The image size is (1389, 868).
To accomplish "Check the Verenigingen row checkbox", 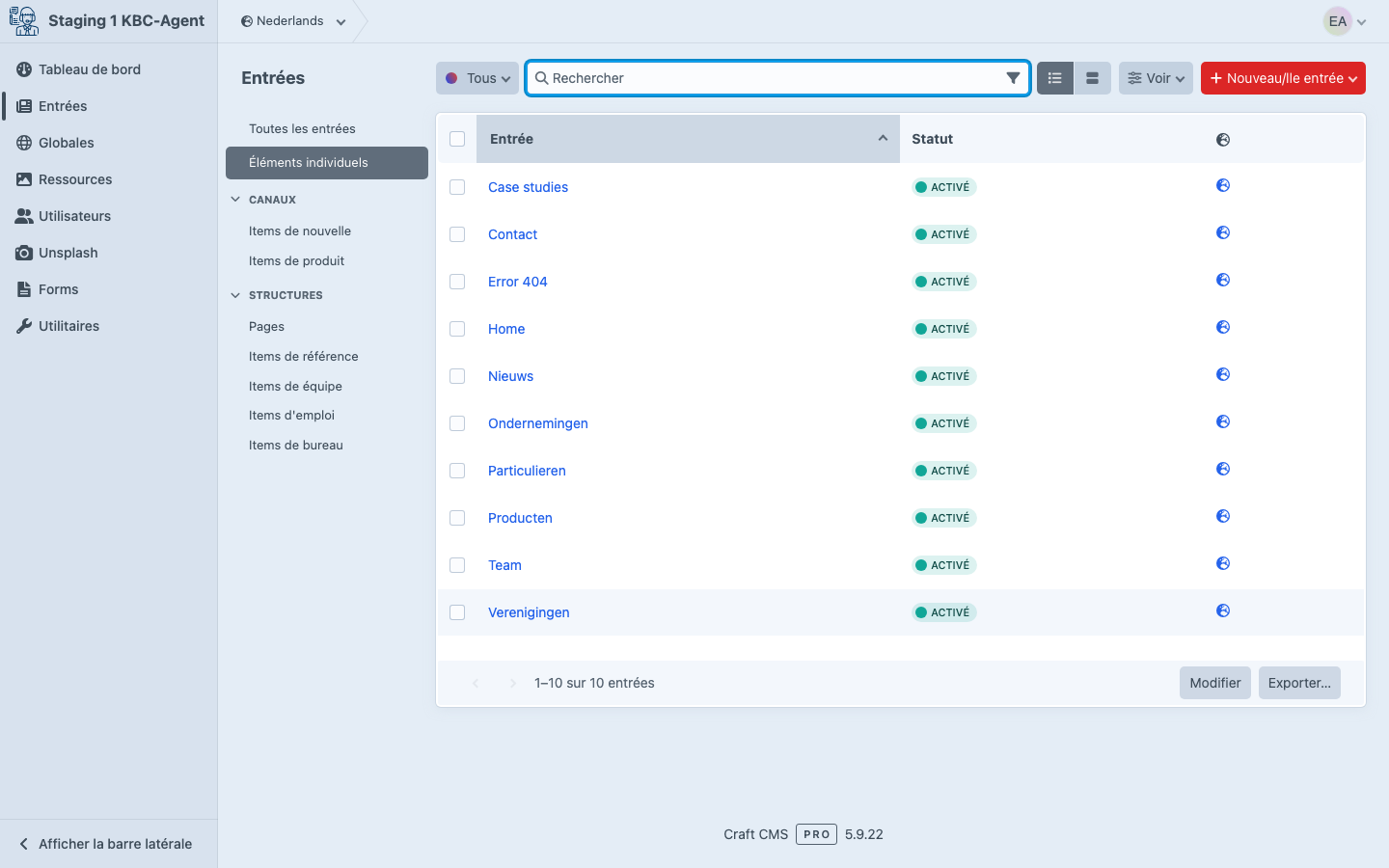I will pos(457,612).
